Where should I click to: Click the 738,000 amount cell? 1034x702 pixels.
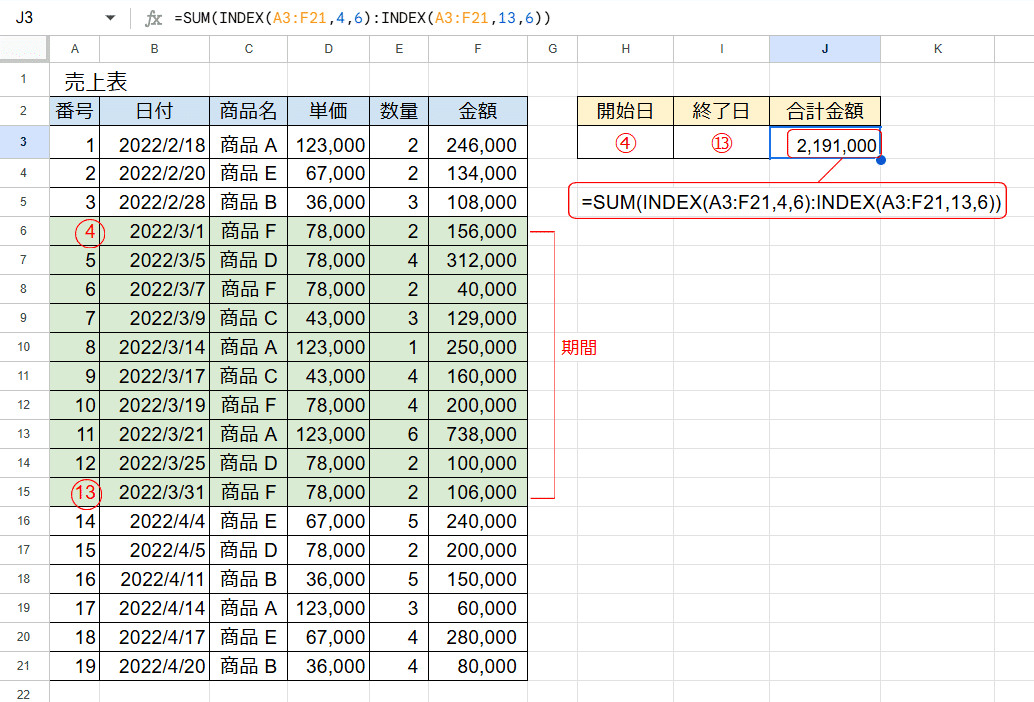click(x=477, y=433)
